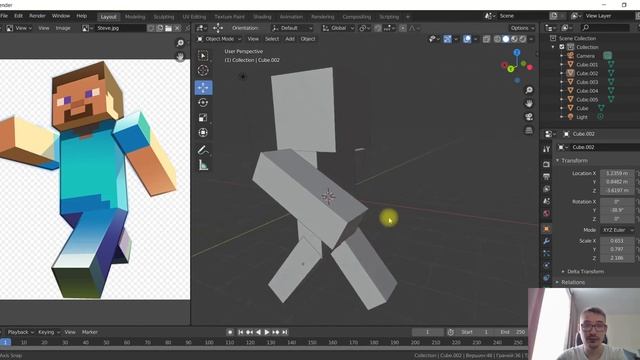640x360 pixels.
Task: Collapse the Collection tree in outliner
Action: point(553,47)
